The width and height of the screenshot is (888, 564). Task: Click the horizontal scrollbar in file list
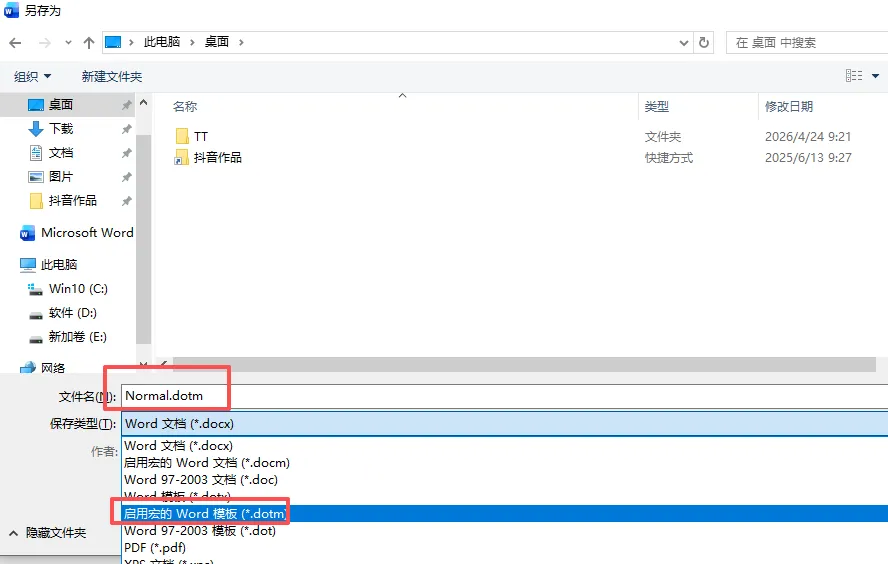524,364
